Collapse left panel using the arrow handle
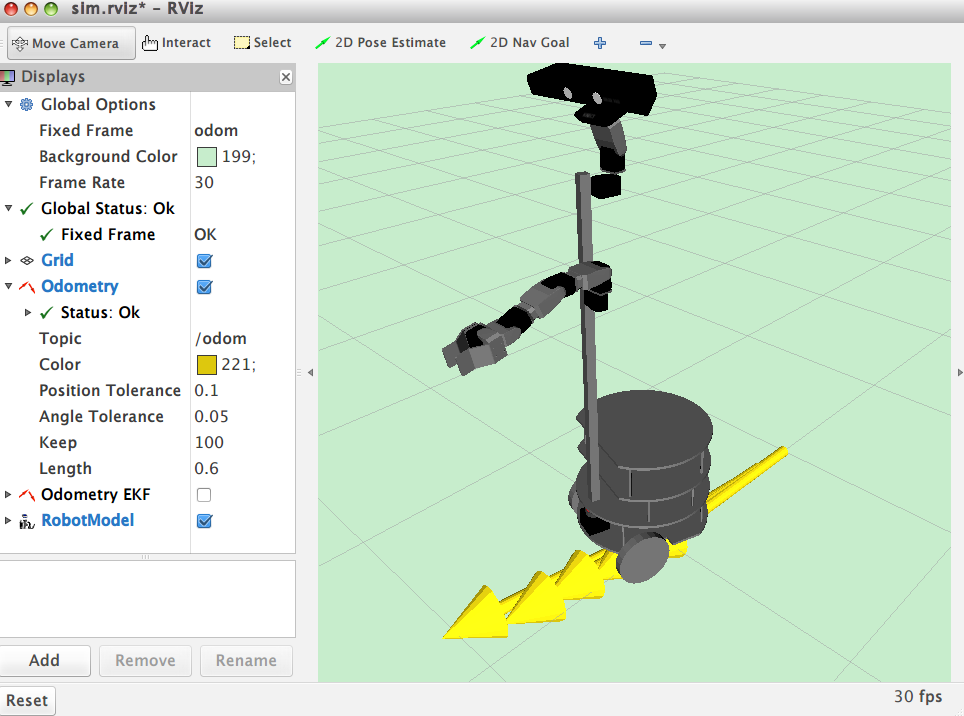The image size is (964, 716). point(310,372)
